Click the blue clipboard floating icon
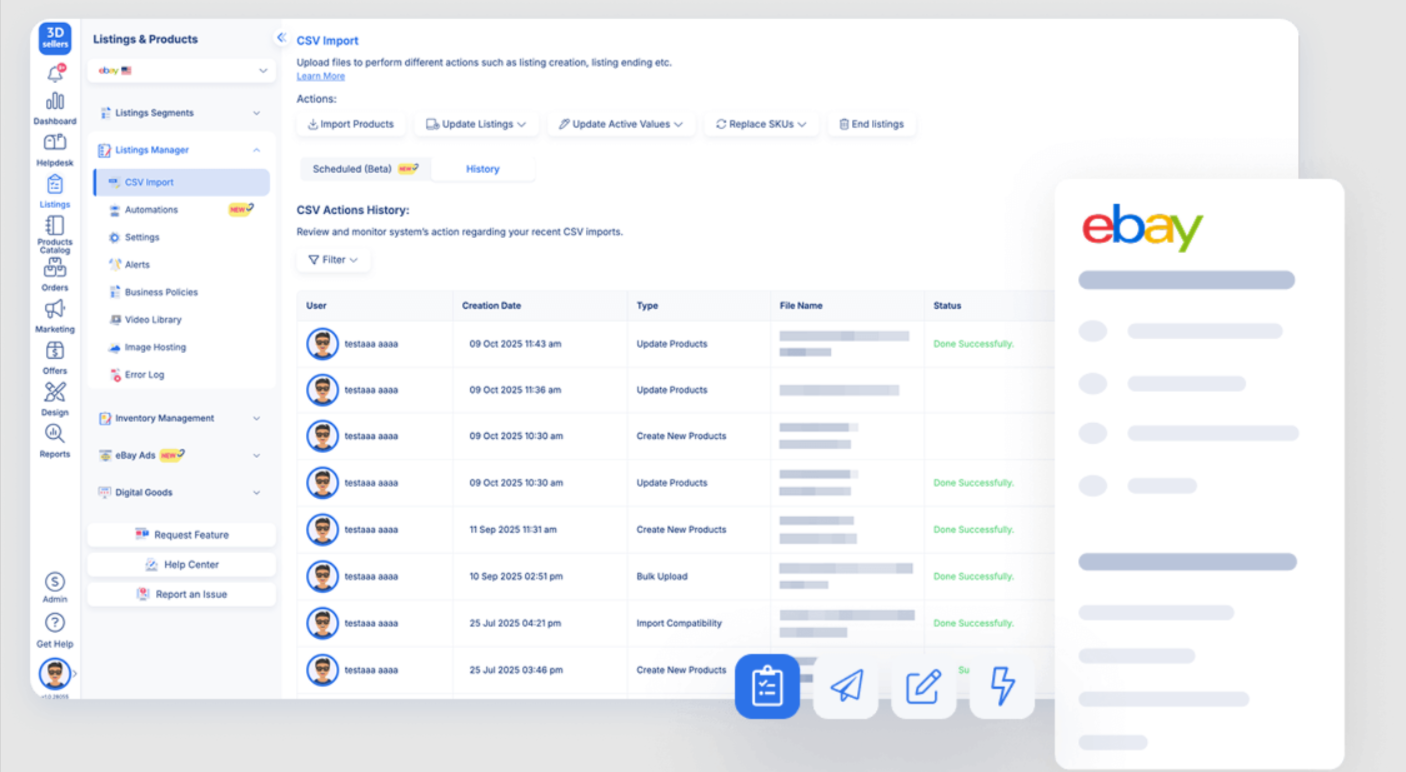The height and width of the screenshot is (772, 1406). 767,686
